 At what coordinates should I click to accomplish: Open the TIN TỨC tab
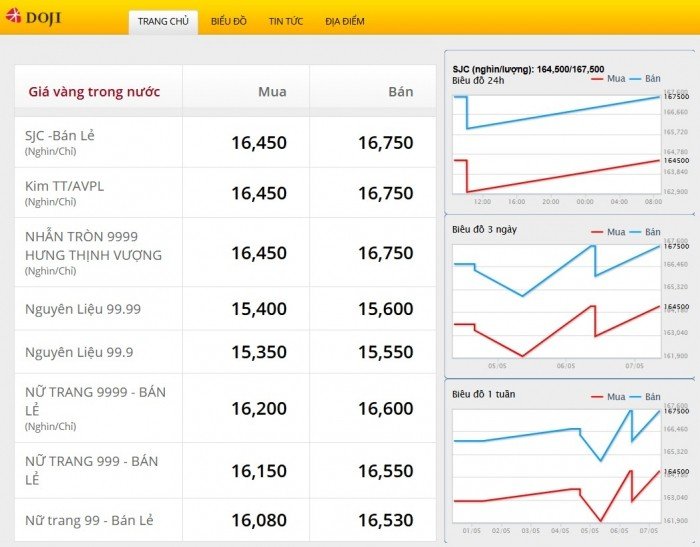pyautogui.click(x=286, y=21)
